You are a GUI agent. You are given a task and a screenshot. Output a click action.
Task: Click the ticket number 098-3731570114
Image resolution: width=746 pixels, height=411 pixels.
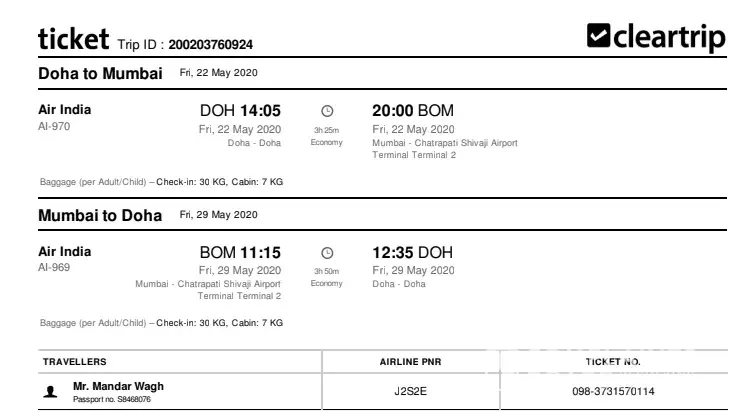pyautogui.click(x=613, y=391)
